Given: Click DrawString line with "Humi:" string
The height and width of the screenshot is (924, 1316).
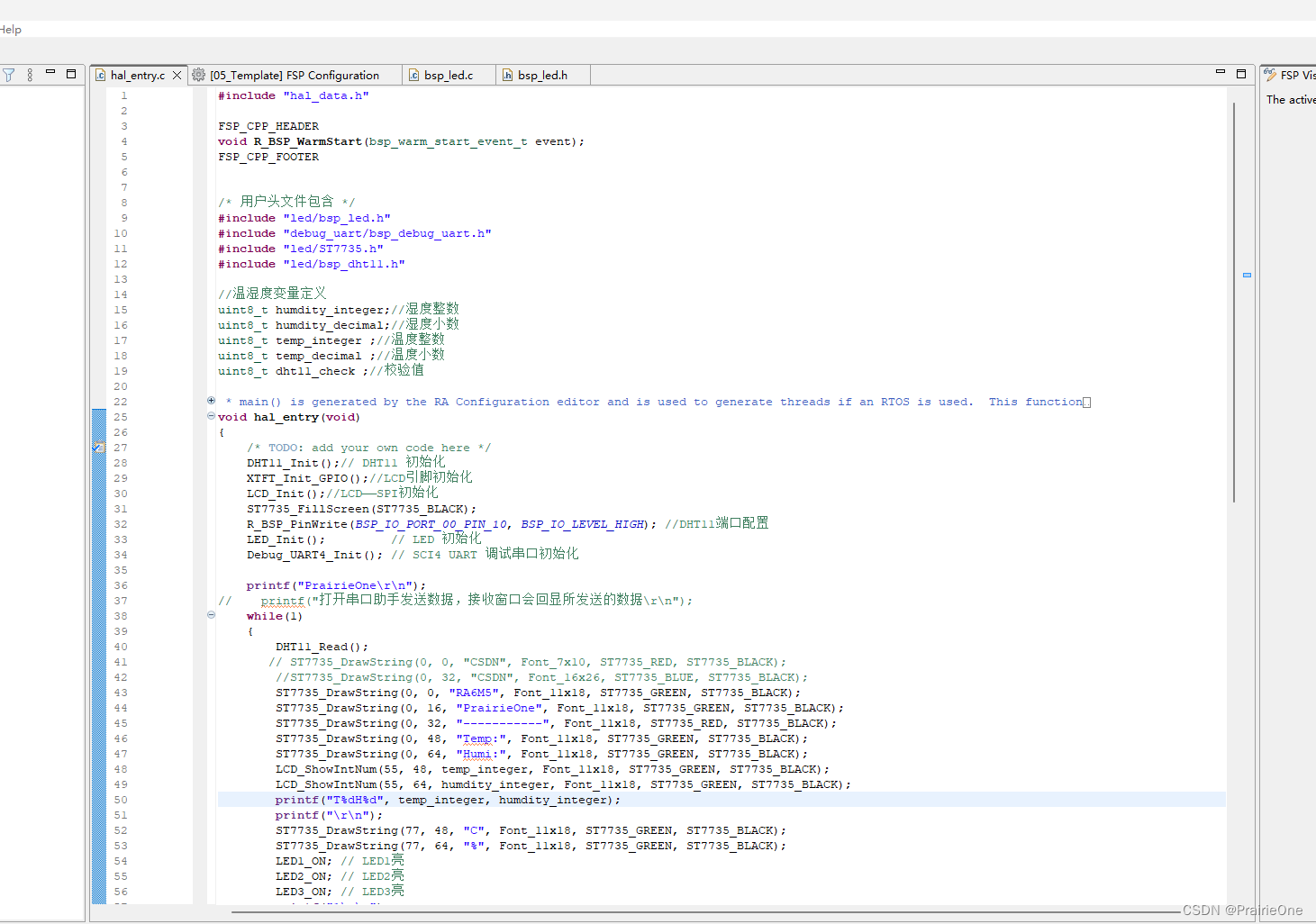Looking at the screenshot, I should click(x=542, y=754).
